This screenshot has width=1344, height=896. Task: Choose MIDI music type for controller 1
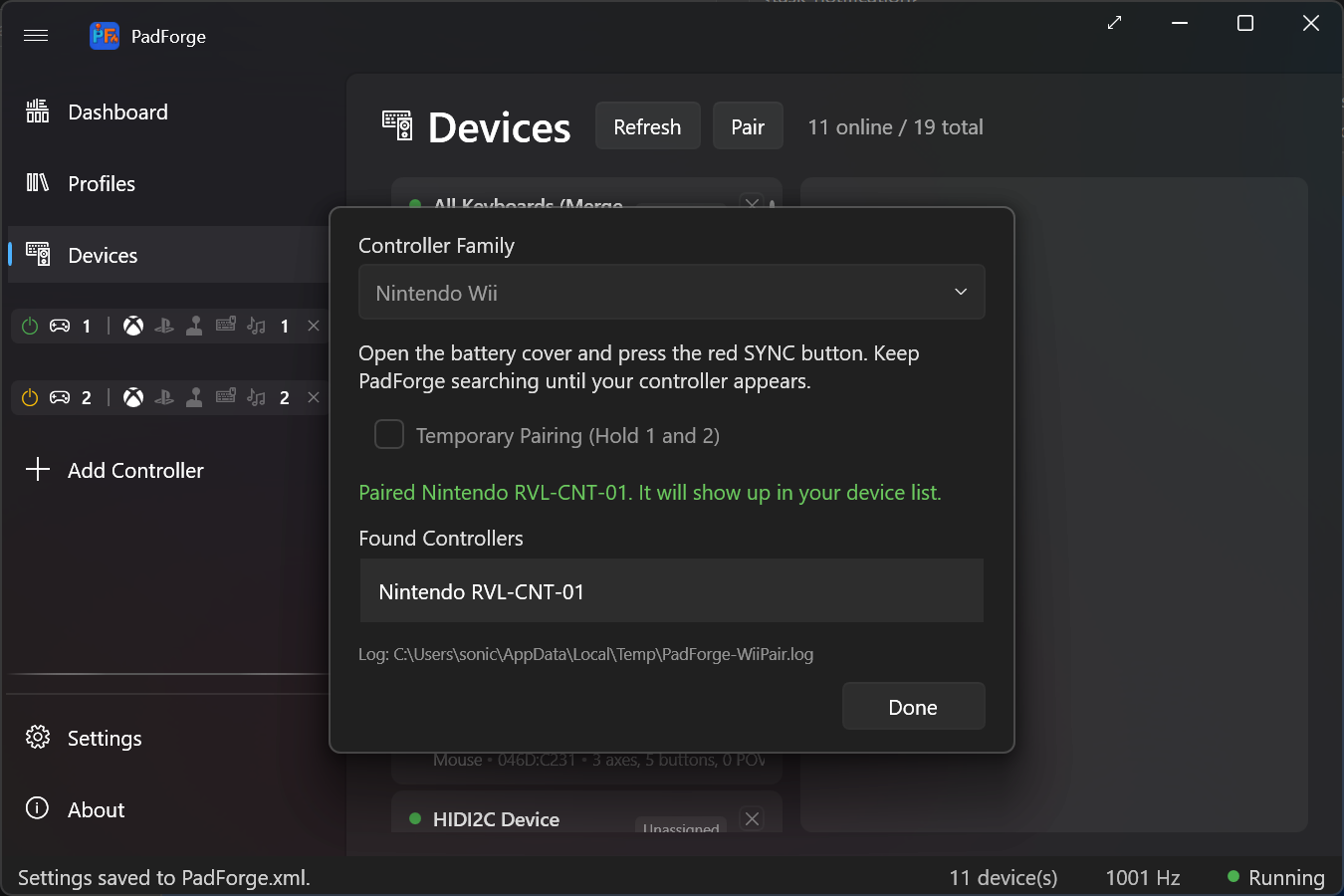(x=257, y=326)
